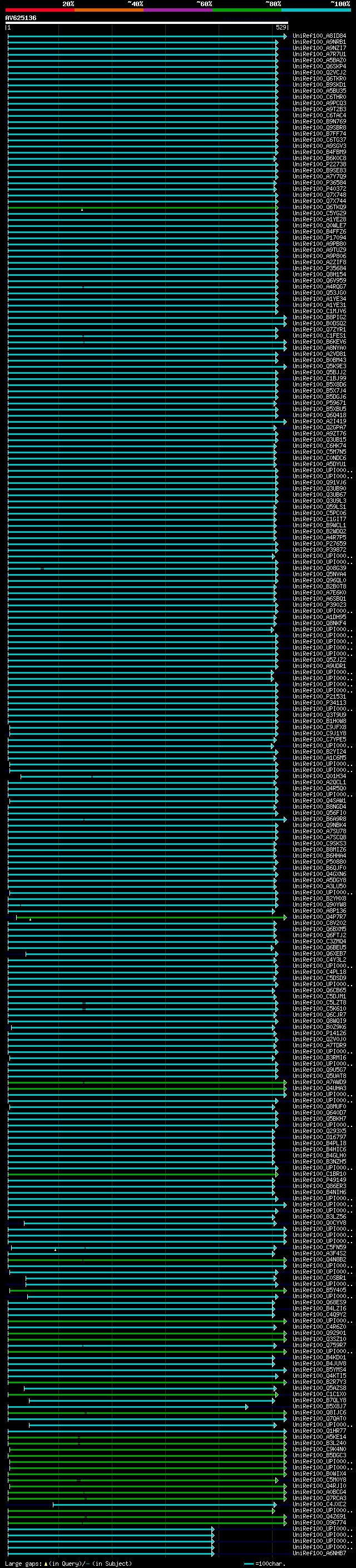Select the query title AV625136
Image resolution: width=356 pixels, height=1568 pixels.
(21, 18)
